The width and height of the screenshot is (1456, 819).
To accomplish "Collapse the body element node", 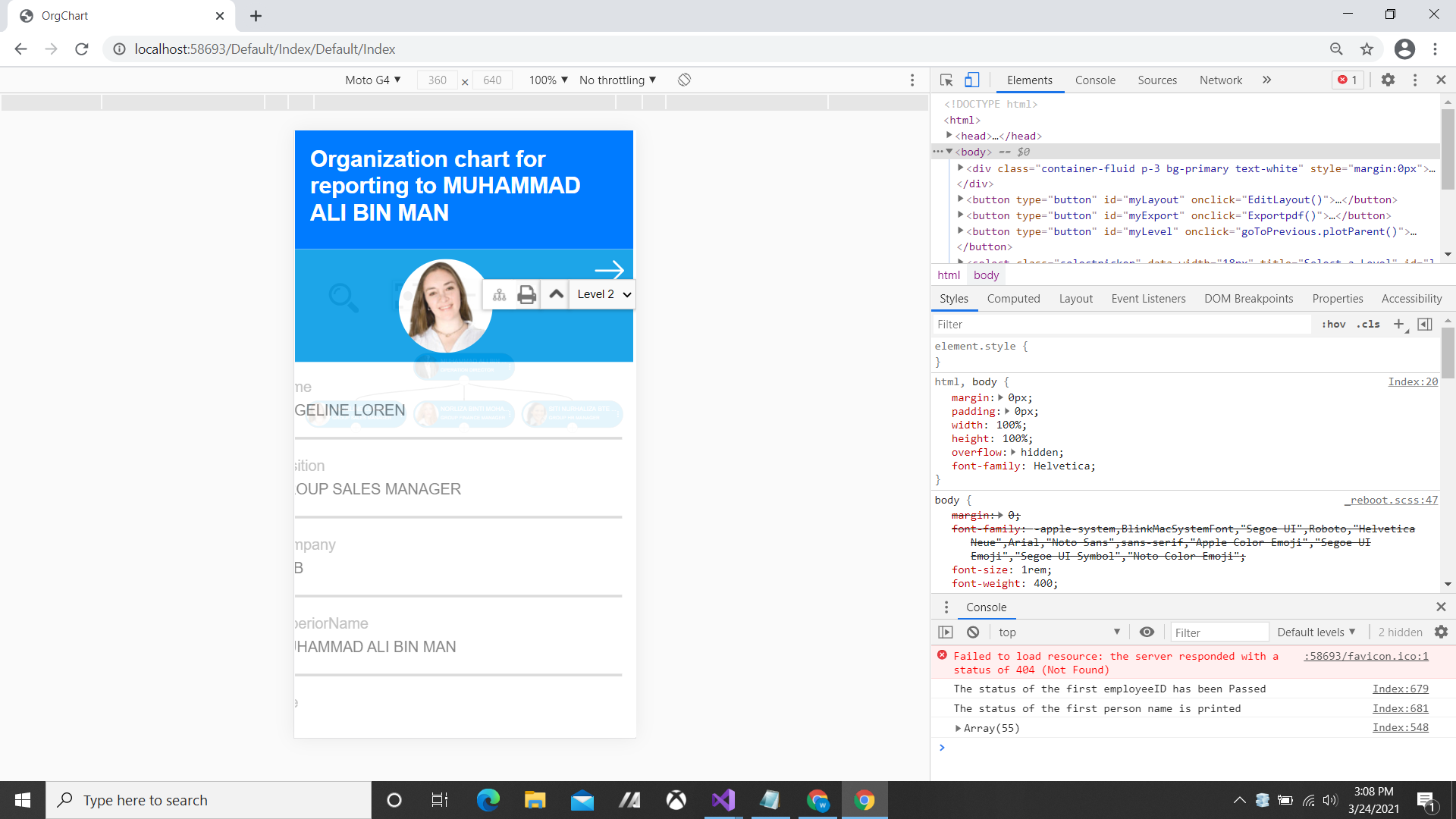I will (x=949, y=151).
